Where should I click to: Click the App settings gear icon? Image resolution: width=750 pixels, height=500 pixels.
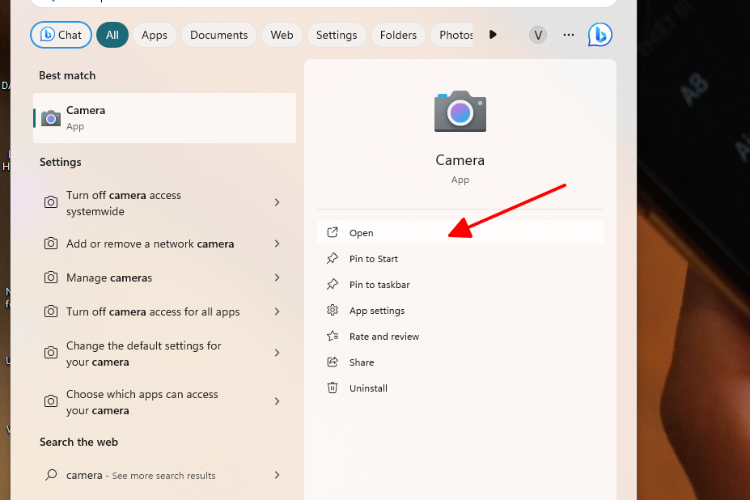(x=332, y=310)
